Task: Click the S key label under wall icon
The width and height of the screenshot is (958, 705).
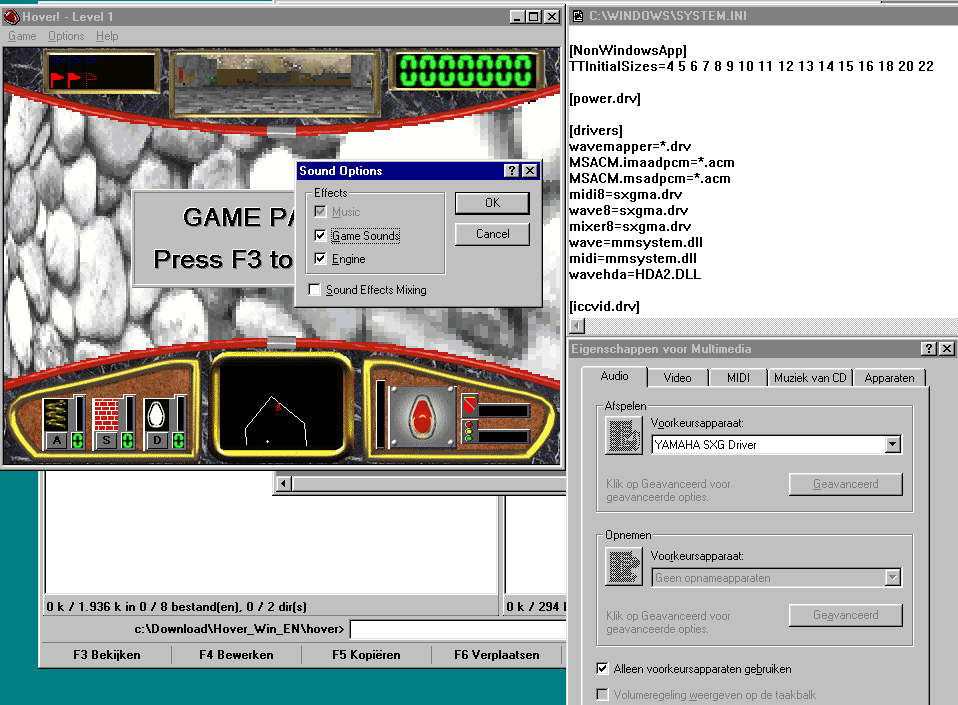Action: click(x=107, y=440)
